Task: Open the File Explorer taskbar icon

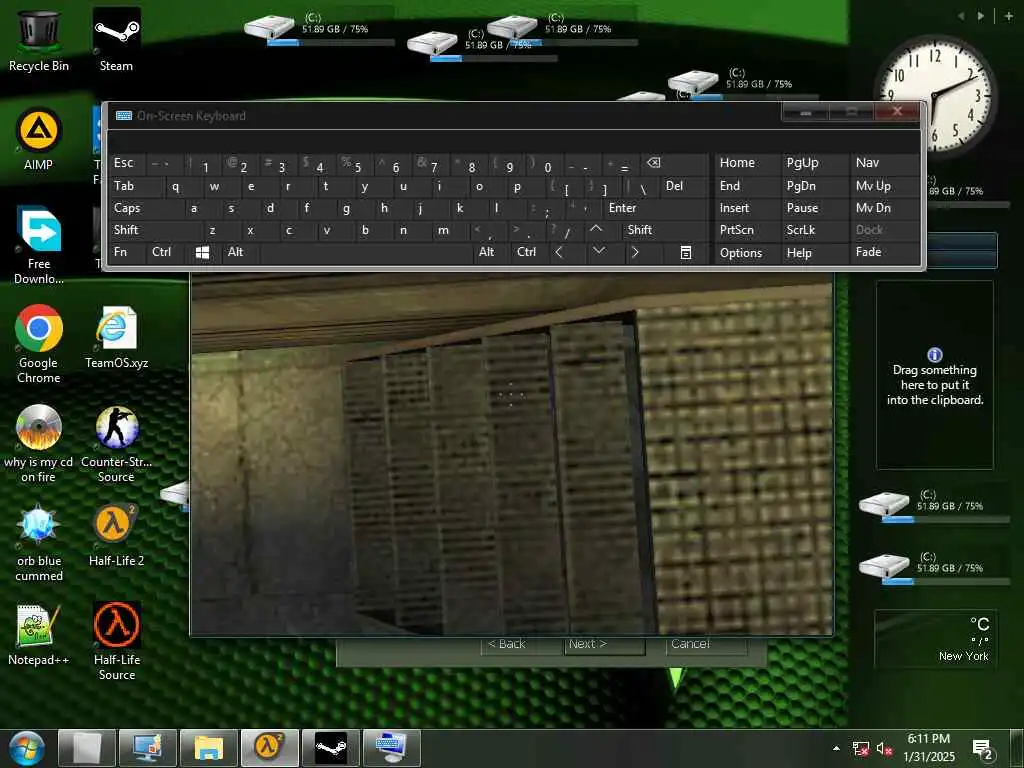Action: (x=209, y=748)
